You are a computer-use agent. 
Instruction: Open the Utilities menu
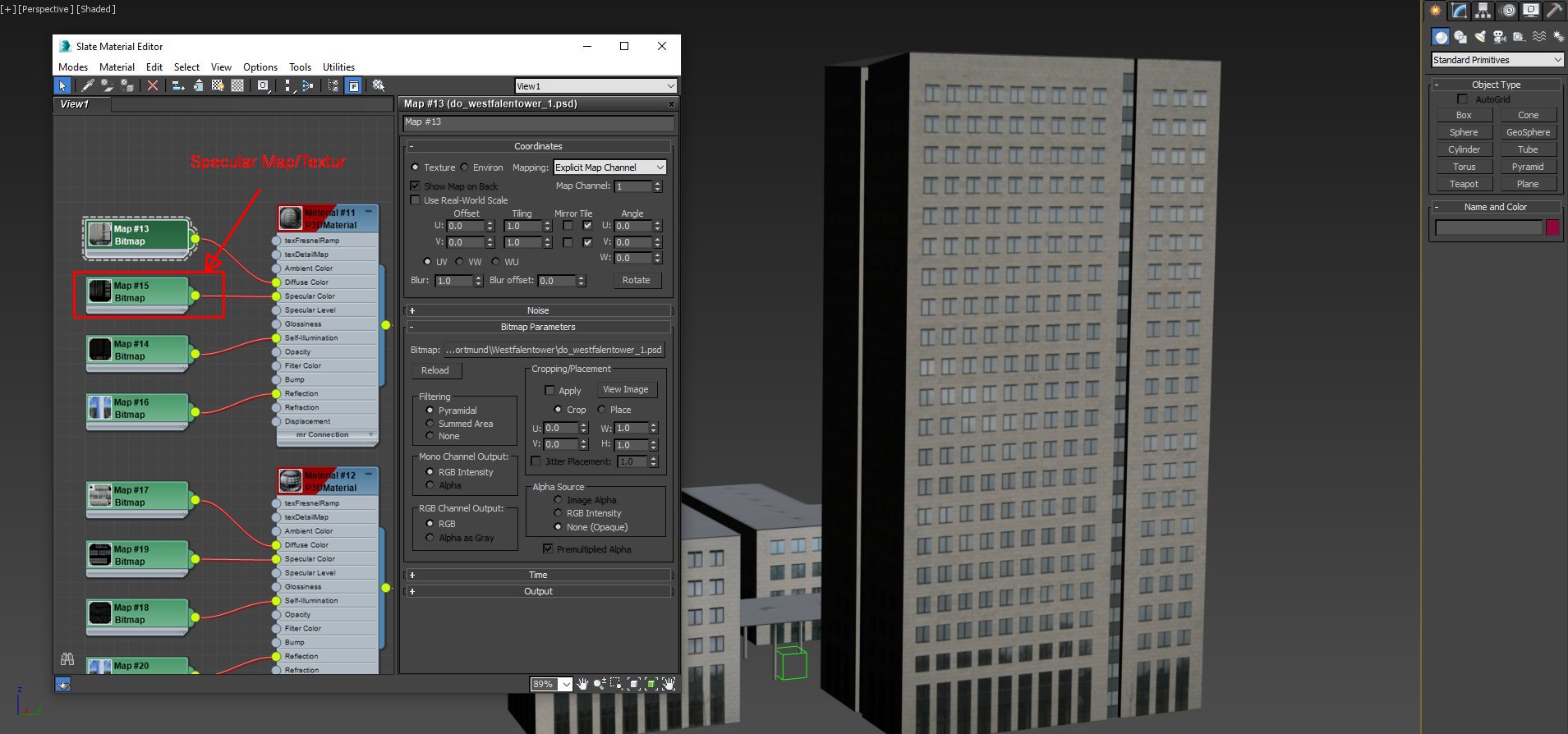(338, 67)
